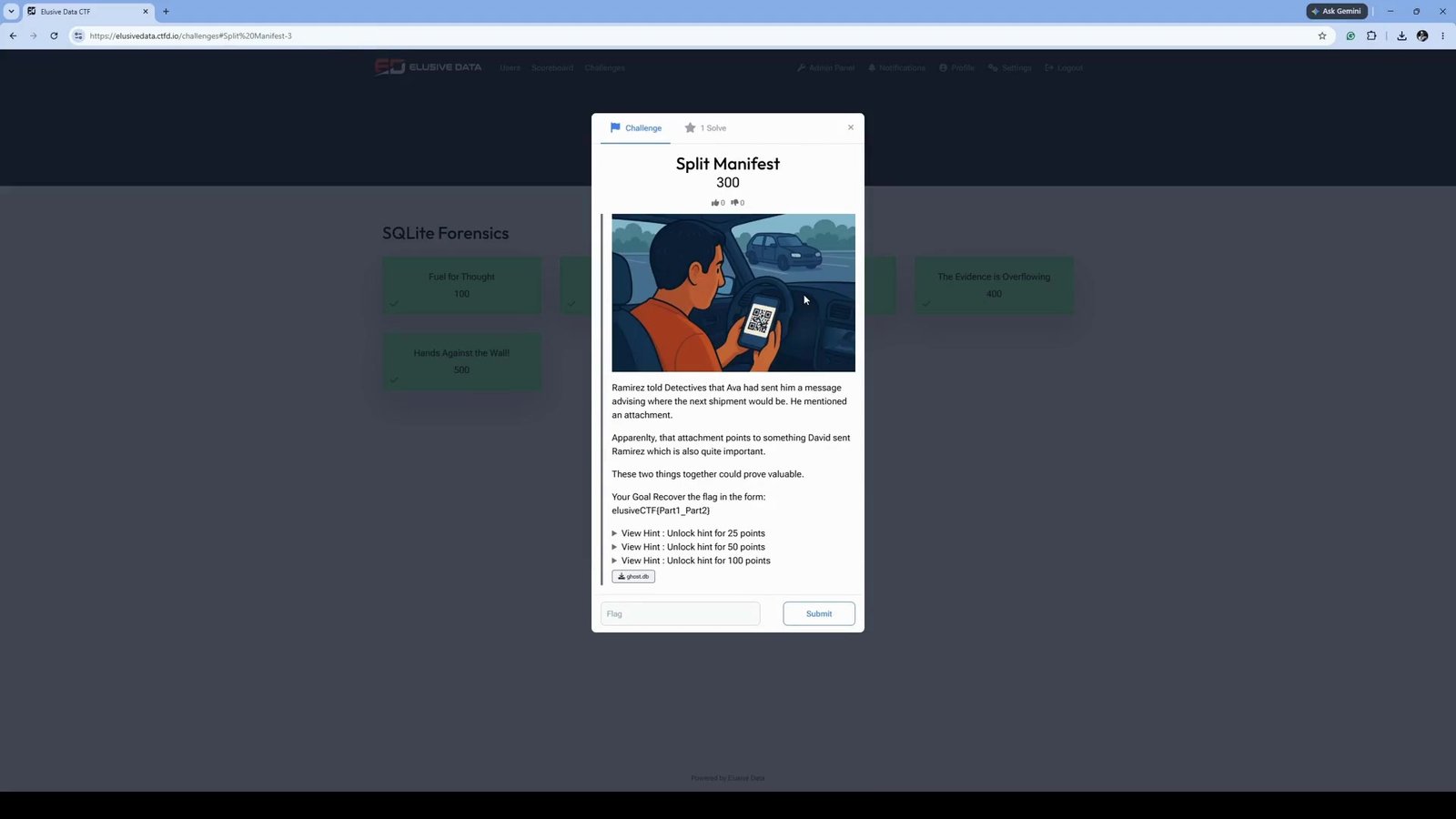Open a new browser tab
The width and height of the screenshot is (1456, 819).
pyautogui.click(x=166, y=11)
